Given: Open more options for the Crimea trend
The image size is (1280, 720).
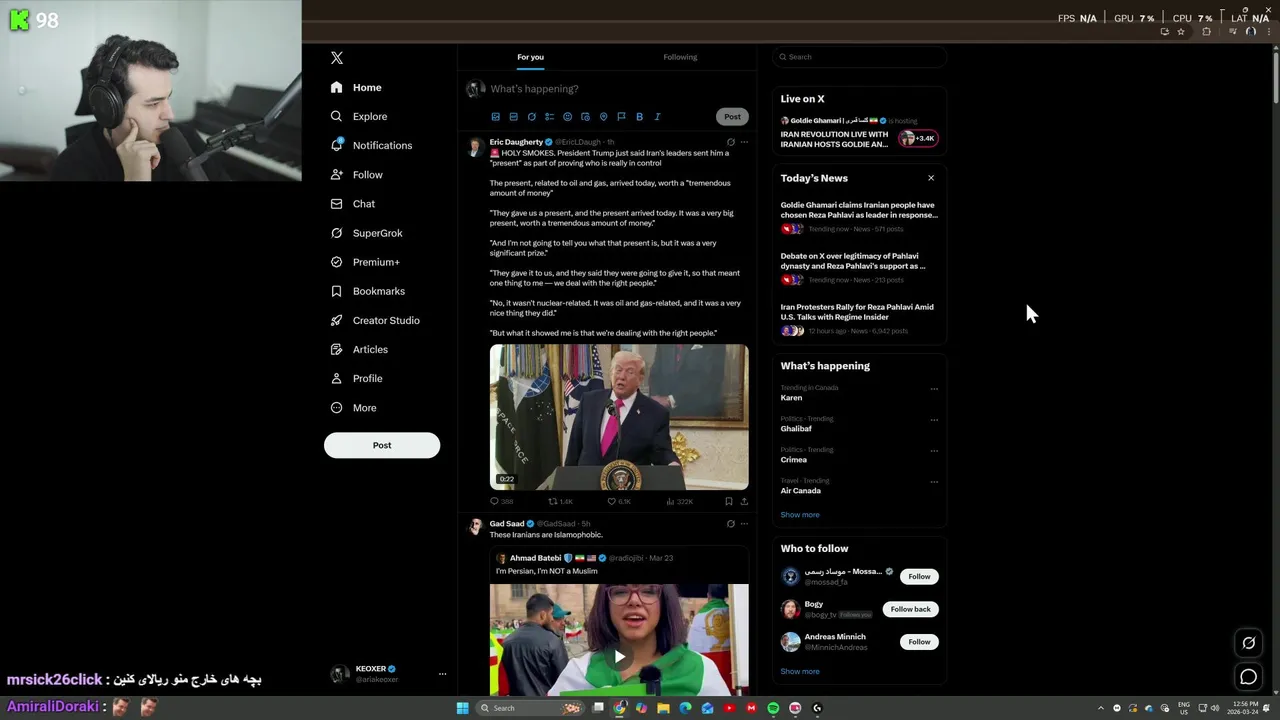Looking at the screenshot, I should (x=934, y=451).
